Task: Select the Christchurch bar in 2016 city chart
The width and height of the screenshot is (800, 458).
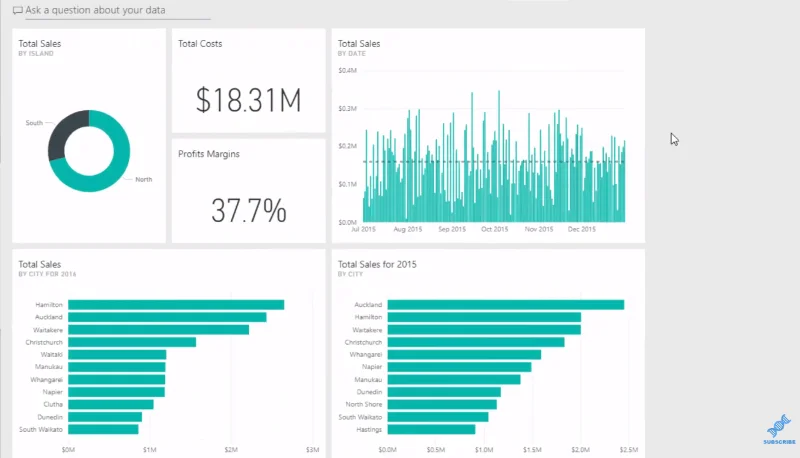Action: tap(132, 342)
